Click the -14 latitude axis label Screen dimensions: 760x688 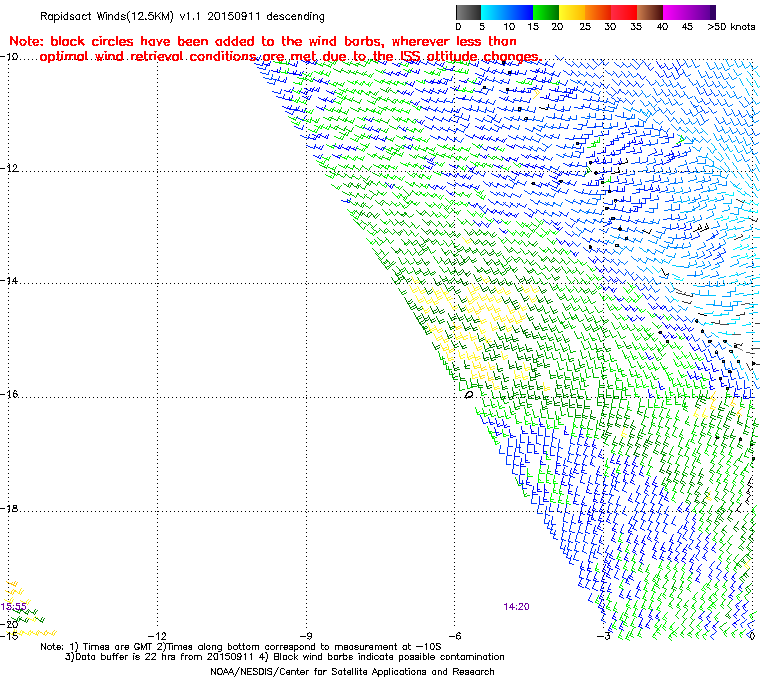coord(9,281)
